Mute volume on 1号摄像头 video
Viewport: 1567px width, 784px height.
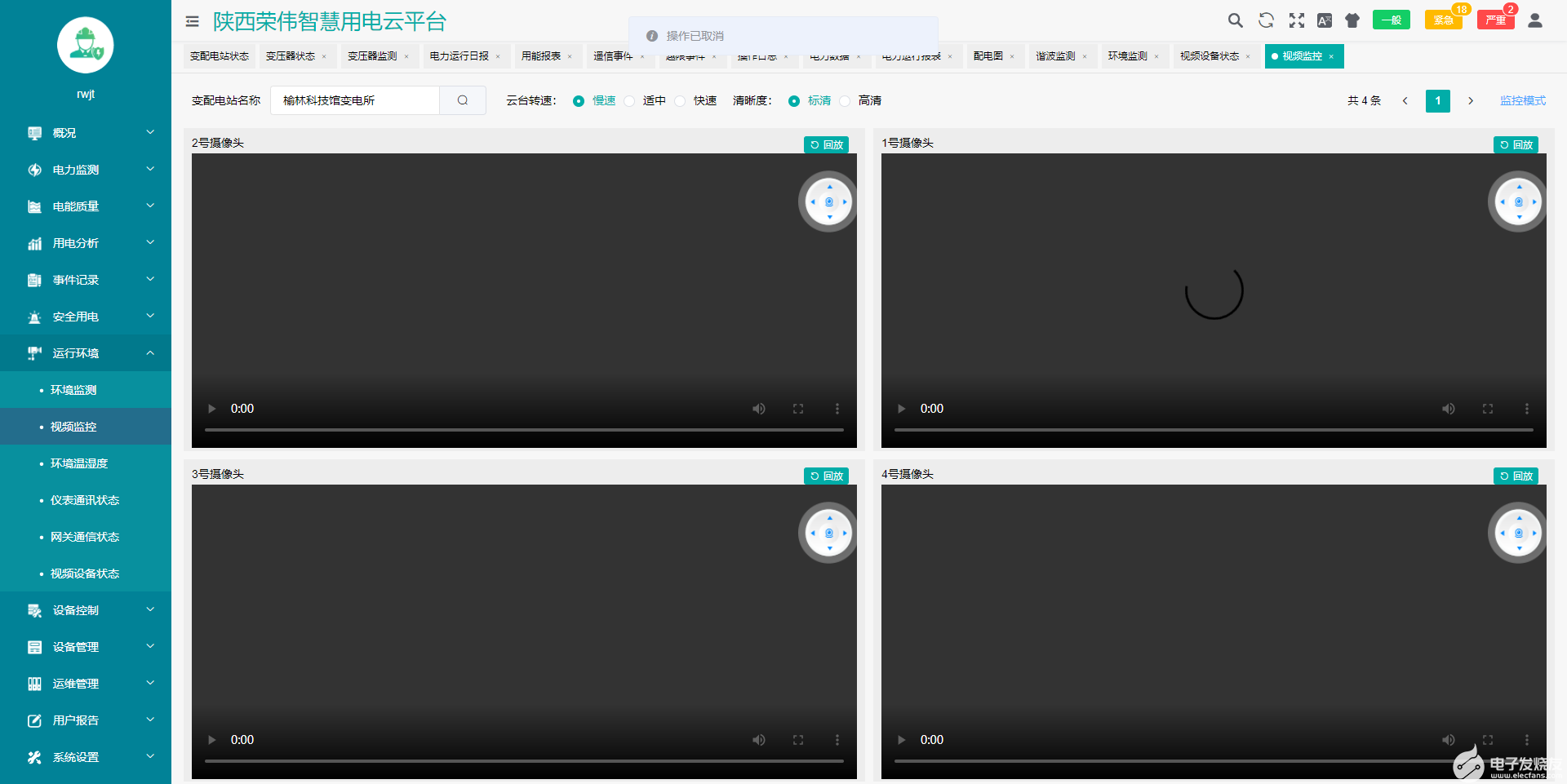click(1449, 409)
